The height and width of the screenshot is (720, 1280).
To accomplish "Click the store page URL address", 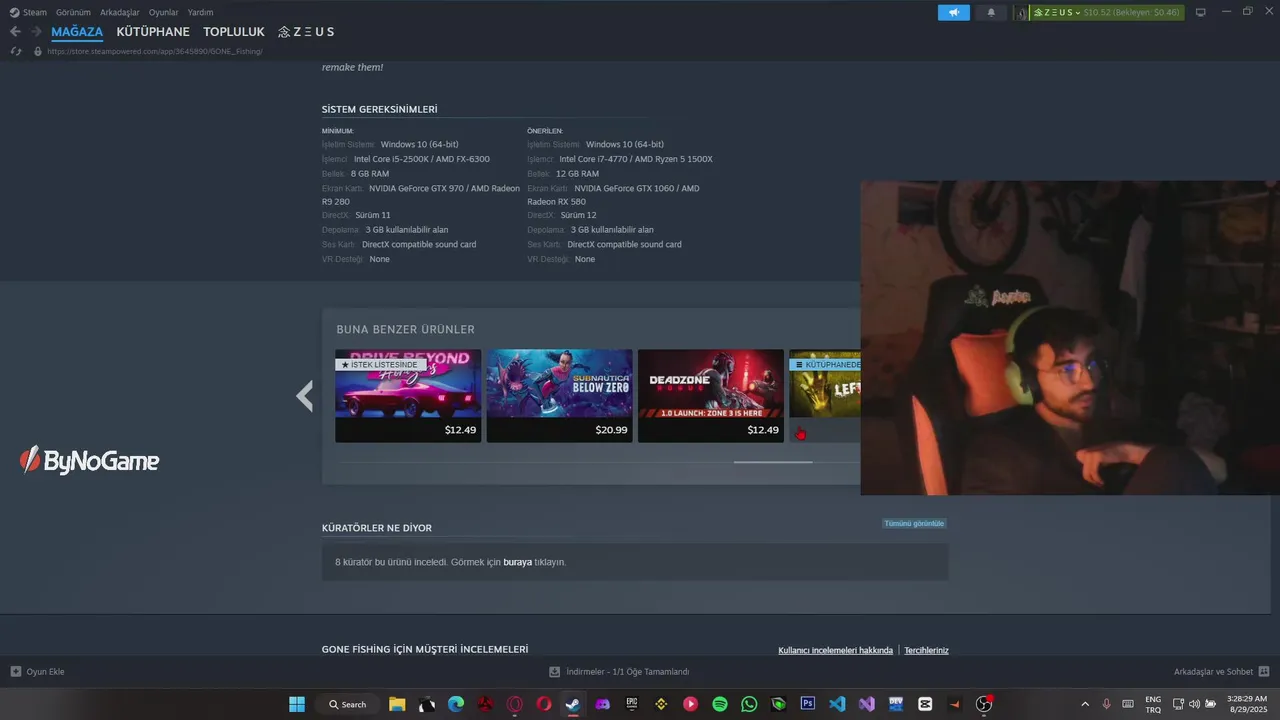I will pyautogui.click(x=155, y=51).
